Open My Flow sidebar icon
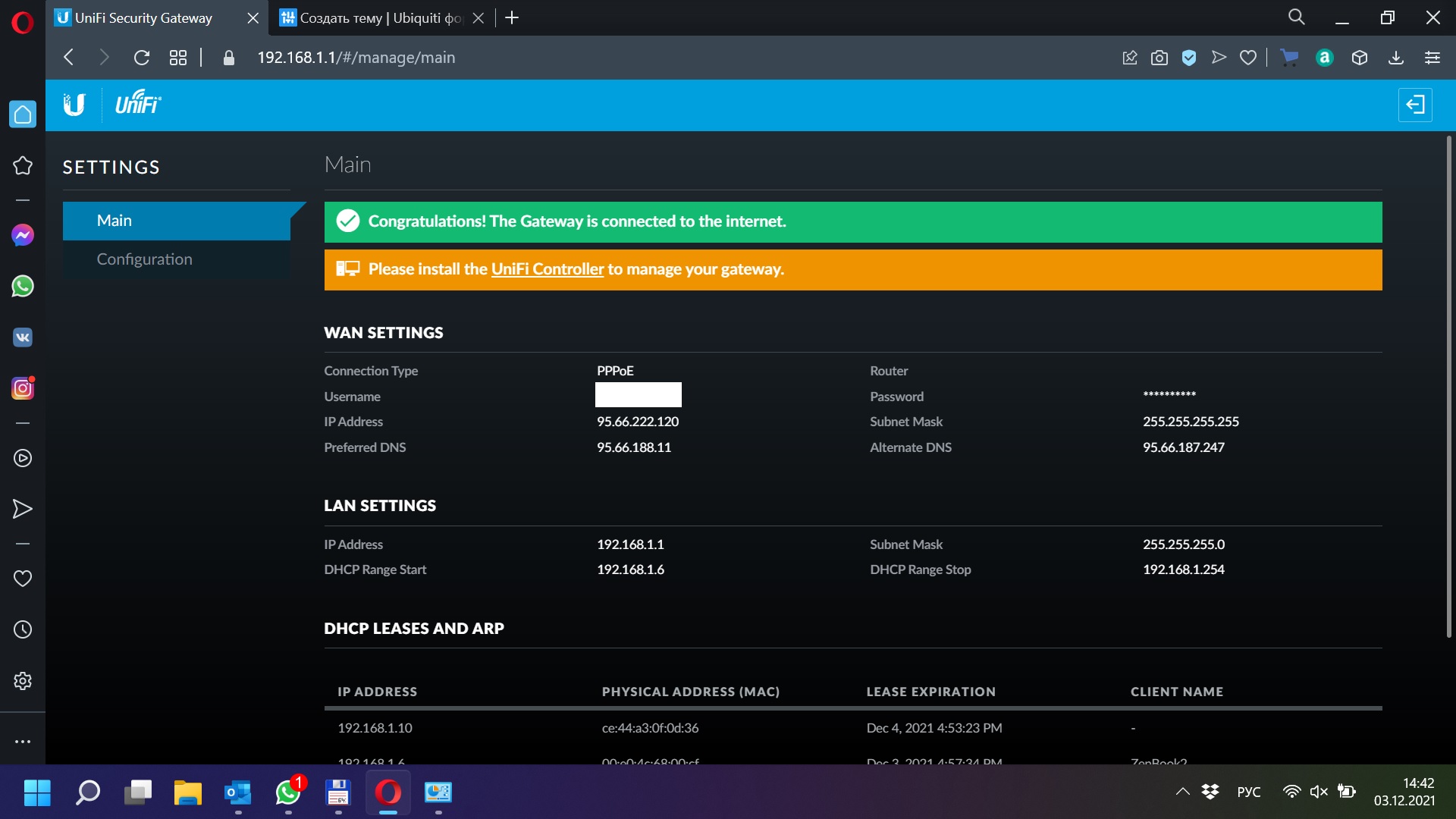1456x819 pixels. point(23,509)
